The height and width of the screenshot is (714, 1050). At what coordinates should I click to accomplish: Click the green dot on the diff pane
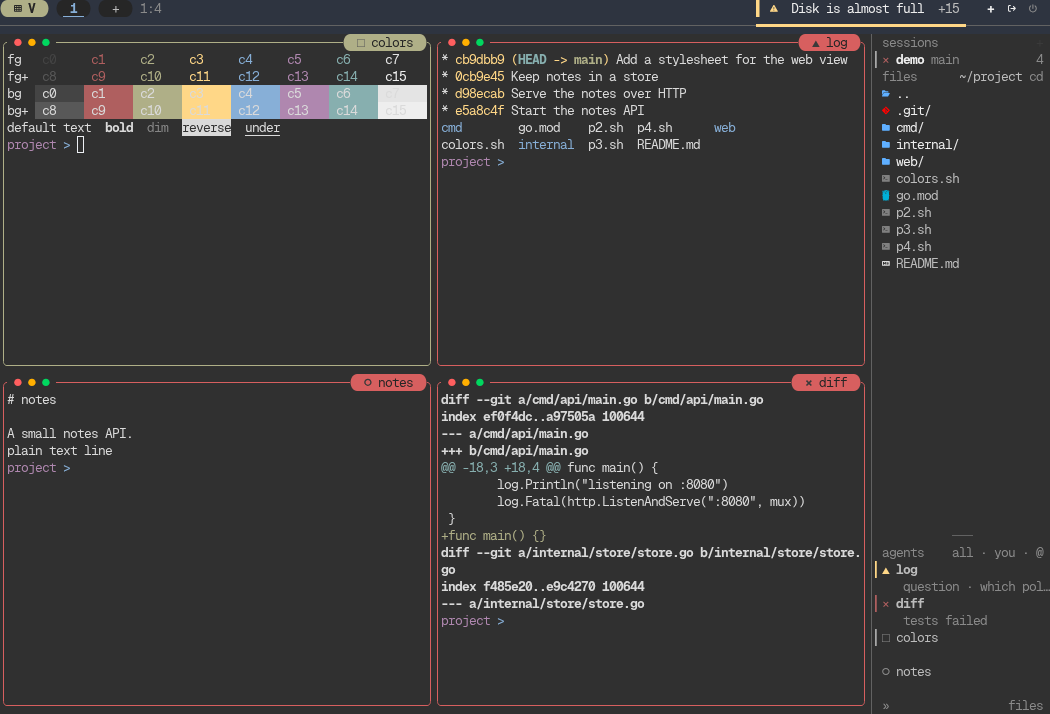479,382
